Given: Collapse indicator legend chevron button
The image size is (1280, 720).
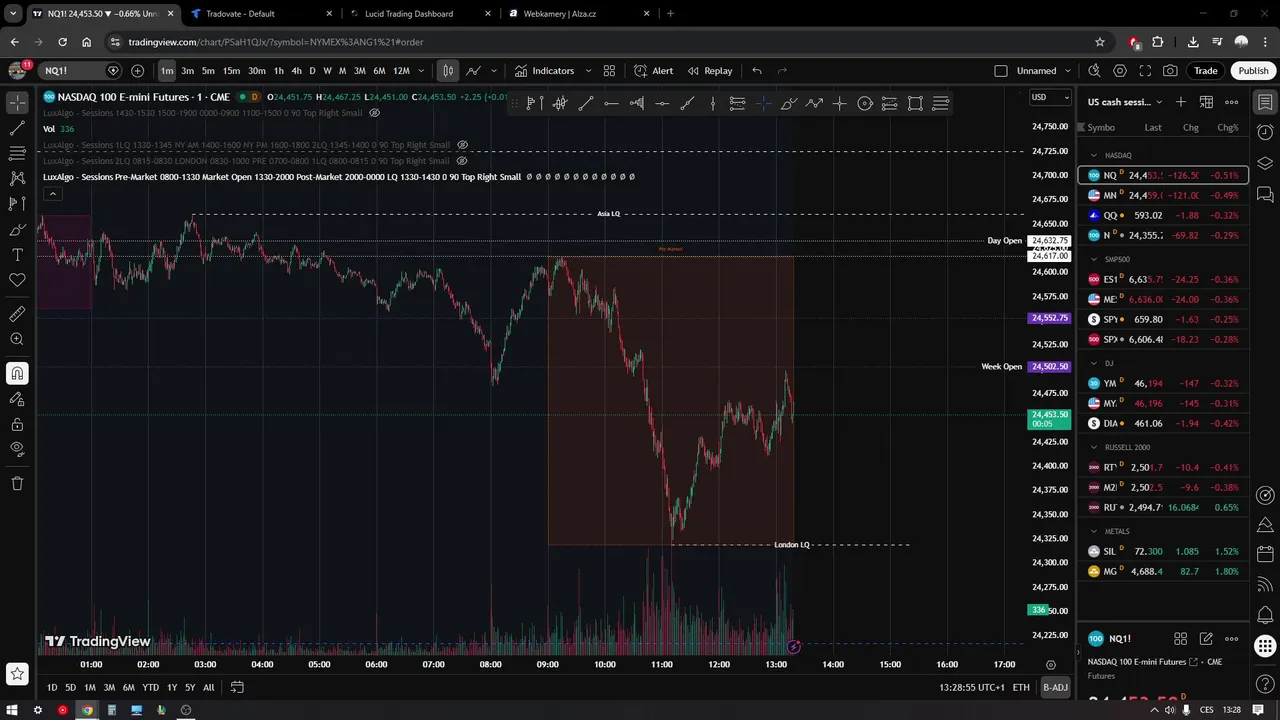Looking at the screenshot, I should (52, 194).
